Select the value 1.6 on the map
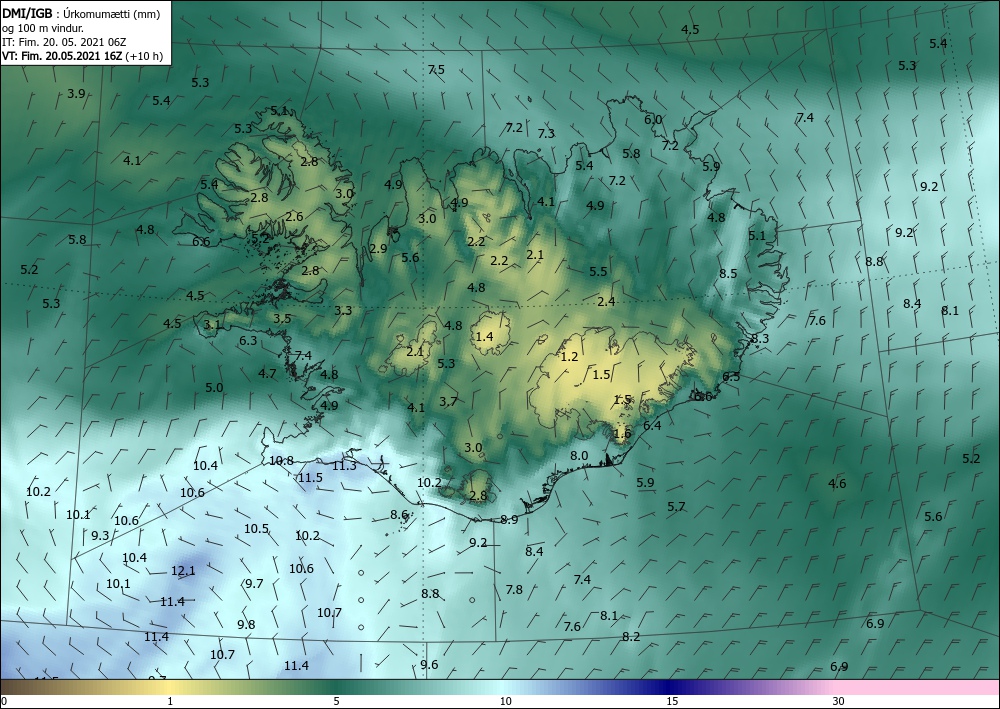The width and height of the screenshot is (1000, 709). [x=622, y=433]
